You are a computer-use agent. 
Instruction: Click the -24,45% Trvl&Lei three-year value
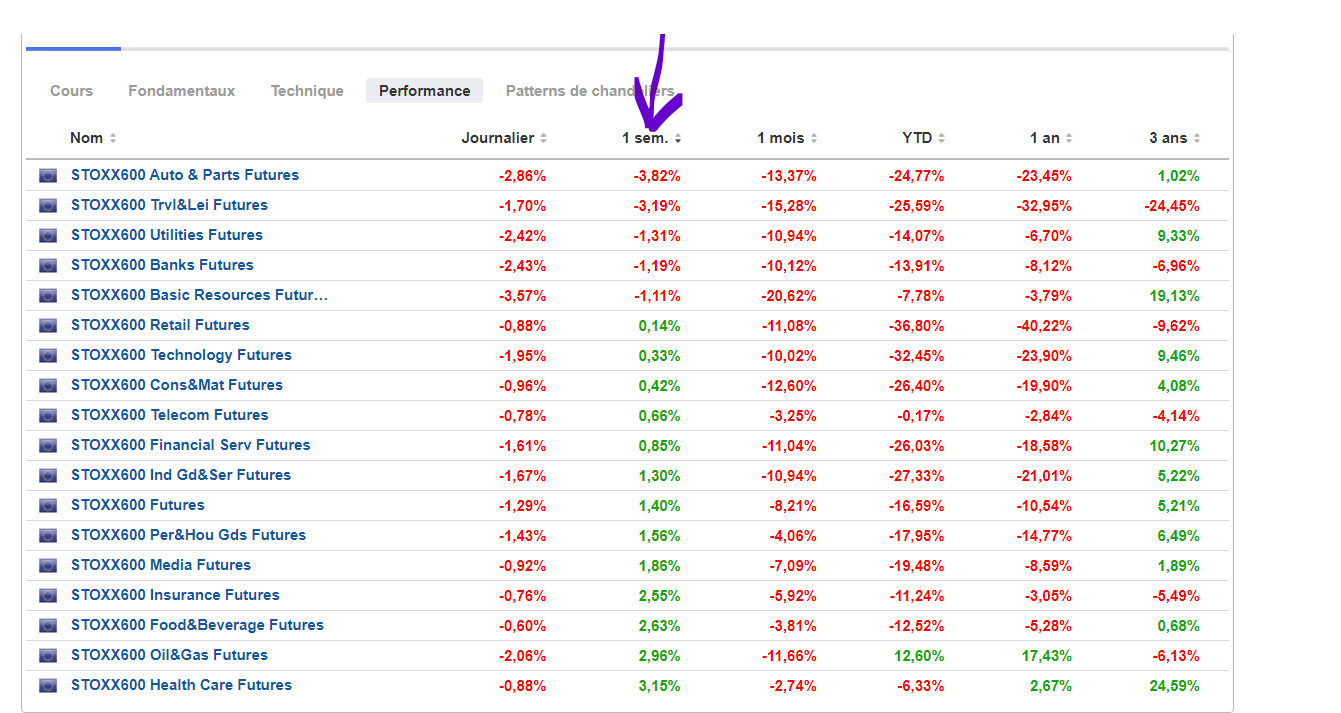1172,206
